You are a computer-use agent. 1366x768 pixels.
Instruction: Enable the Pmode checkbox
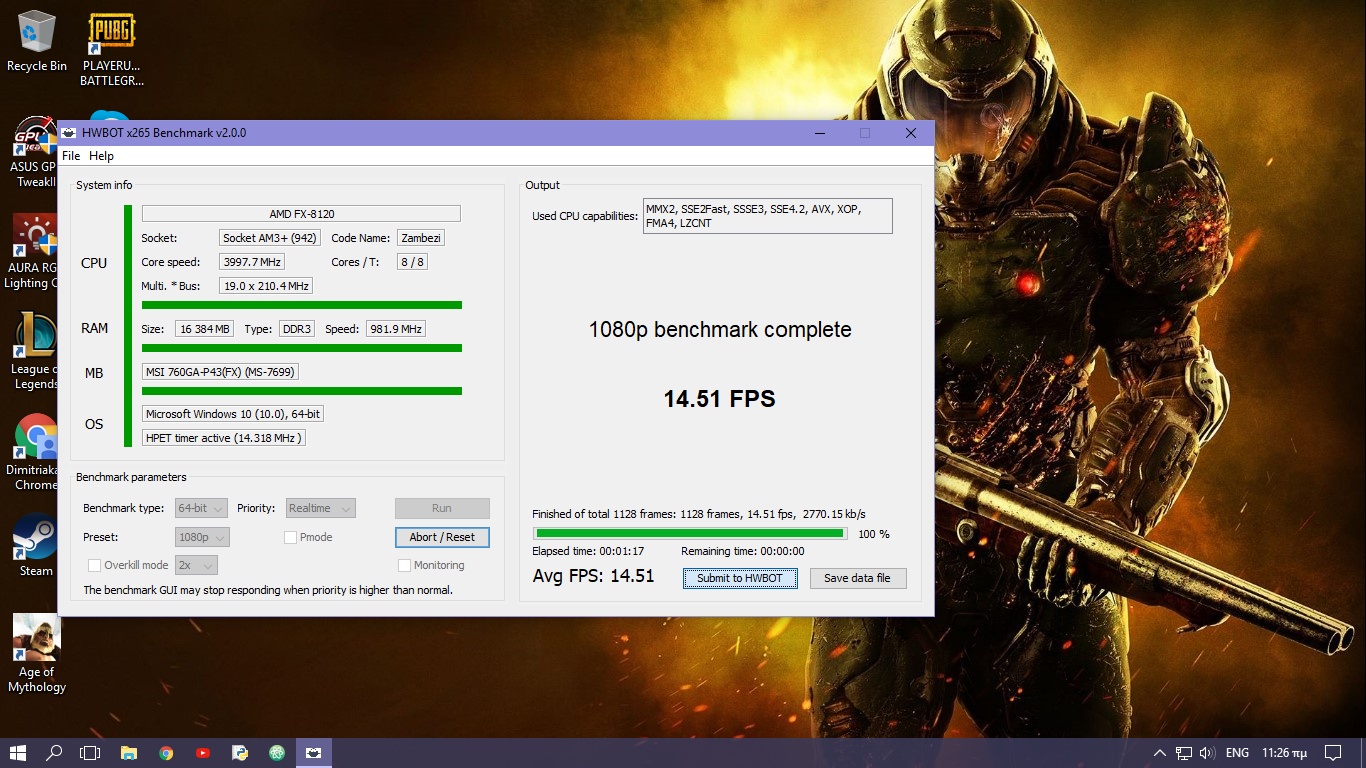tap(290, 537)
